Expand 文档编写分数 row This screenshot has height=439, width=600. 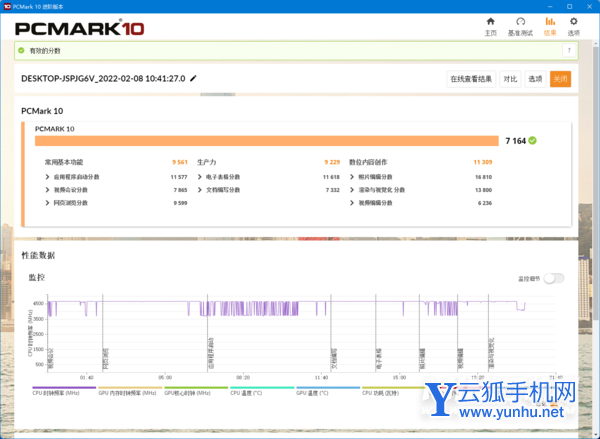(x=199, y=190)
